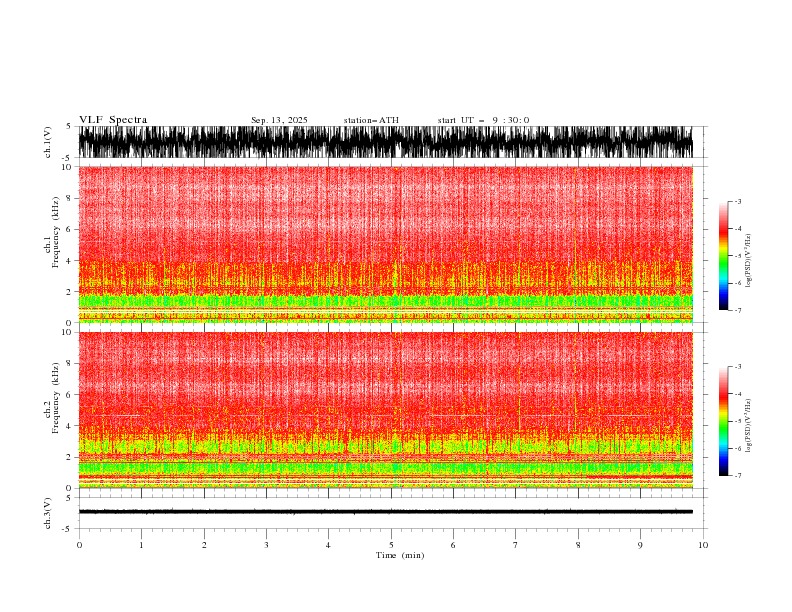Click time axis tick label "5"

[x=391, y=545]
